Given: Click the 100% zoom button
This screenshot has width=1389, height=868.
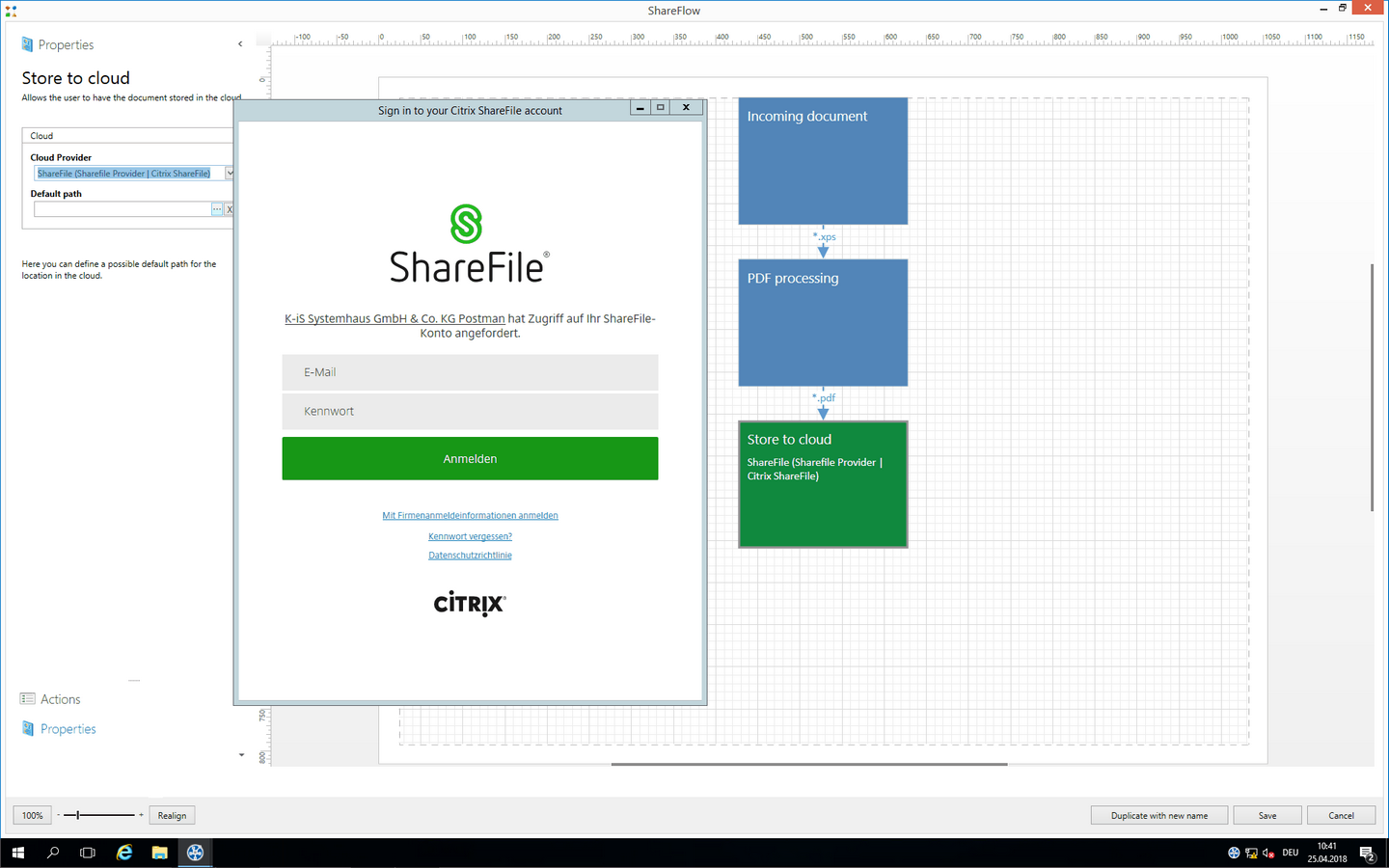Looking at the screenshot, I should (x=32, y=815).
